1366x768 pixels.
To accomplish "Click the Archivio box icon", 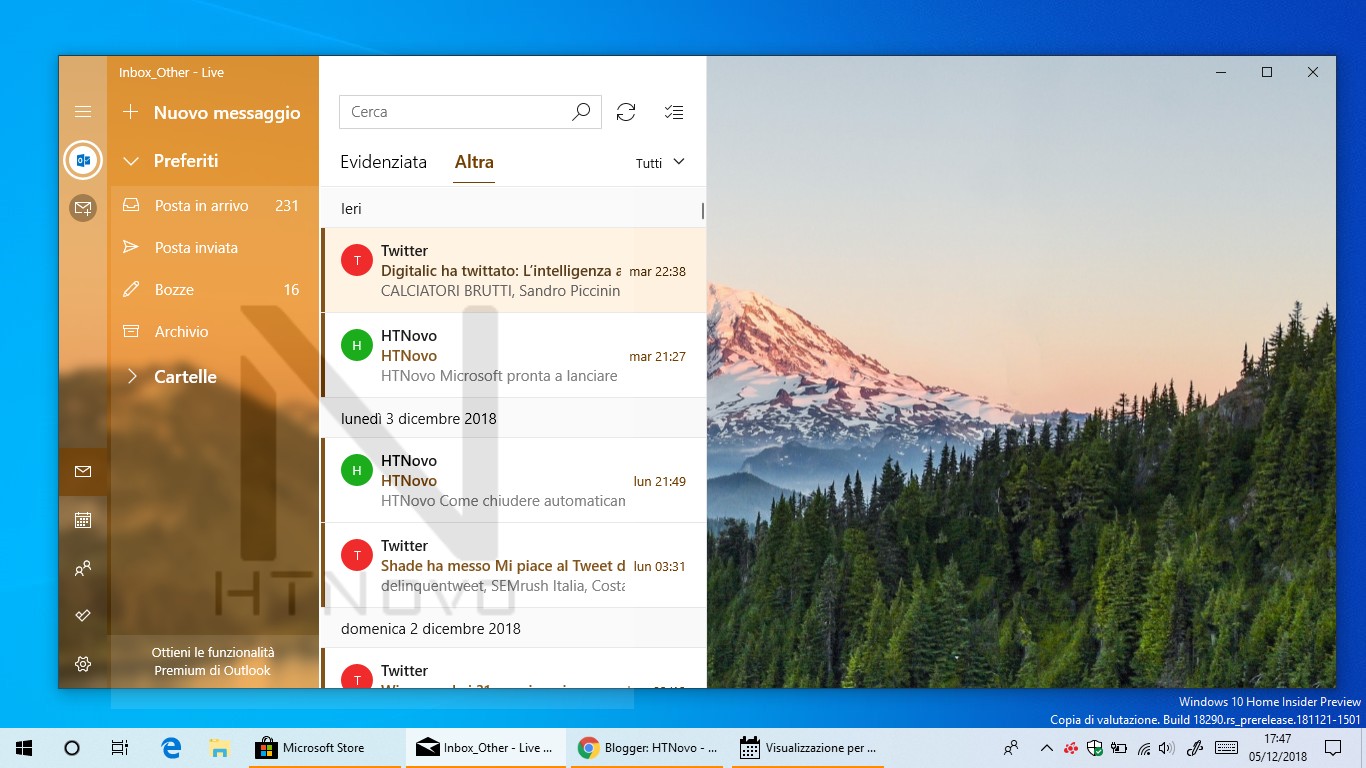I will coord(131,331).
